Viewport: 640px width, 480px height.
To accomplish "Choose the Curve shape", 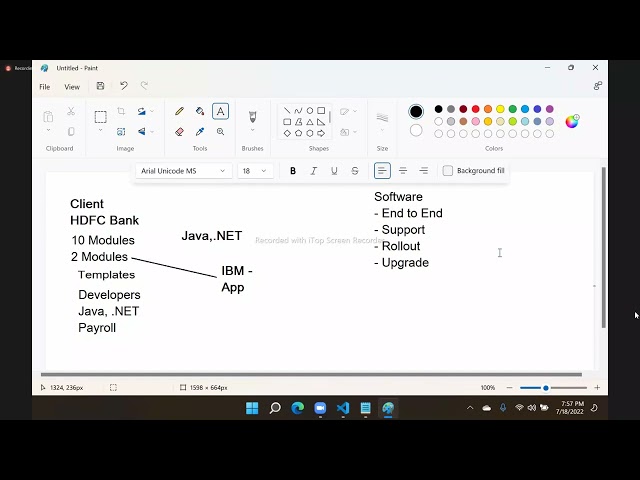I will (x=298, y=111).
